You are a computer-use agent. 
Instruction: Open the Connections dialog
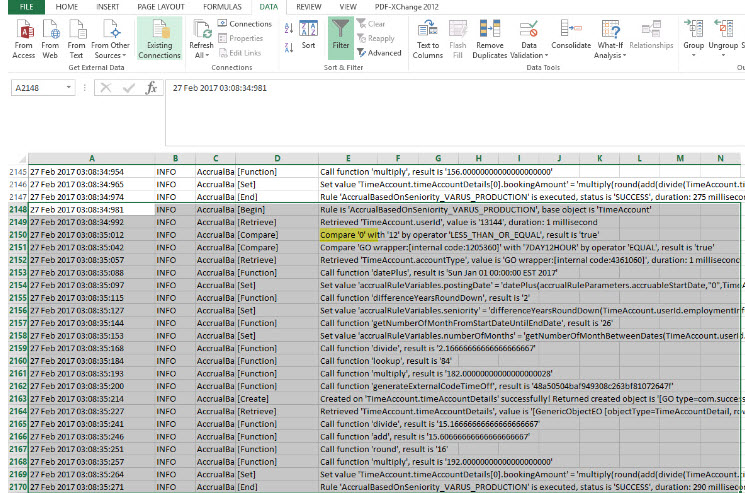[x=245, y=24]
